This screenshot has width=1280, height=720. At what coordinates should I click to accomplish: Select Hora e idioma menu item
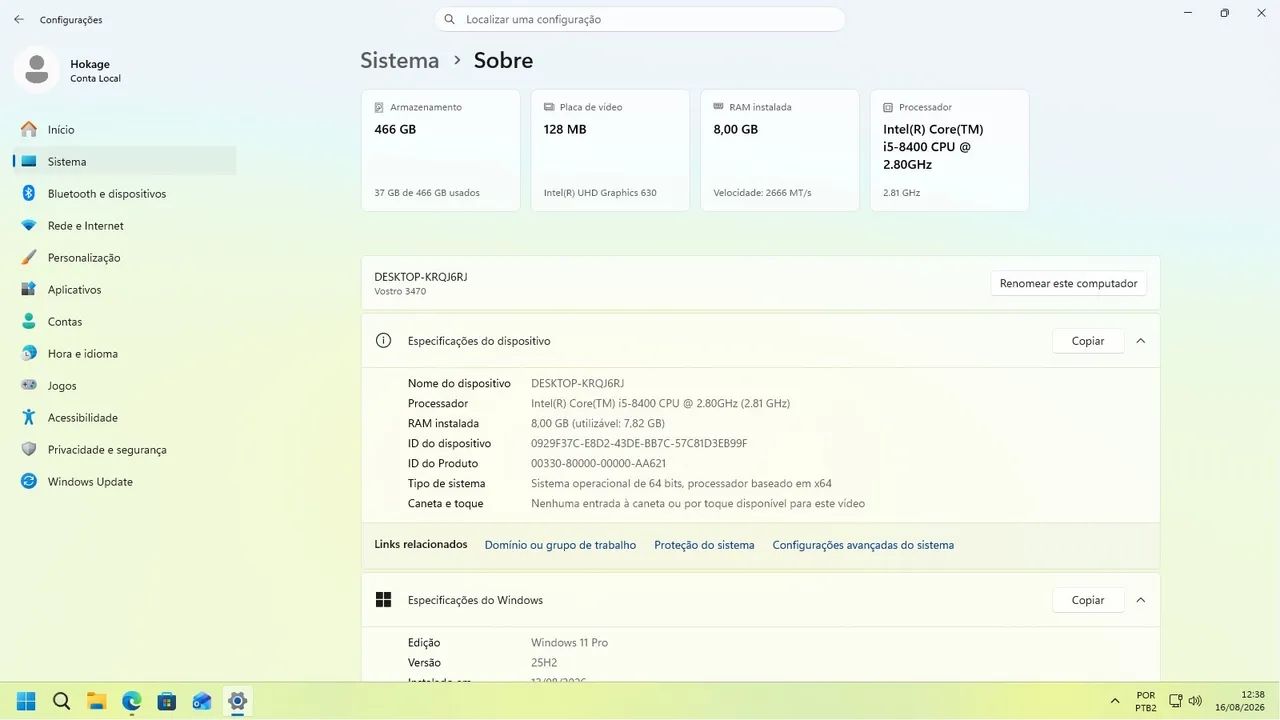(x=125, y=353)
